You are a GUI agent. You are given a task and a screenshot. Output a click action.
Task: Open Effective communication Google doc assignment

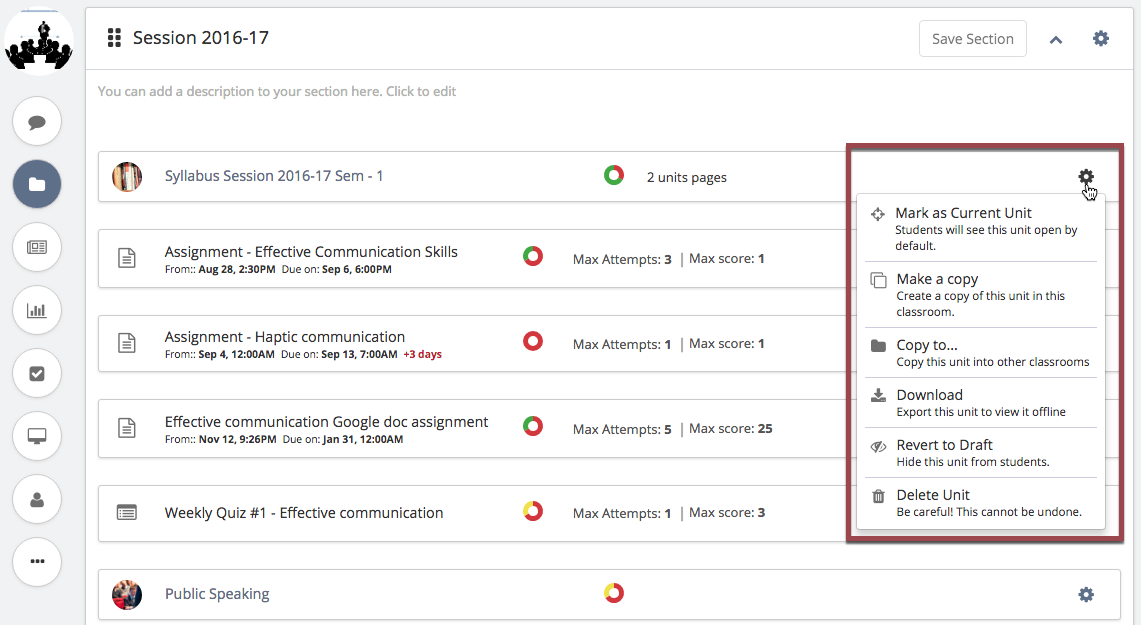click(x=326, y=422)
